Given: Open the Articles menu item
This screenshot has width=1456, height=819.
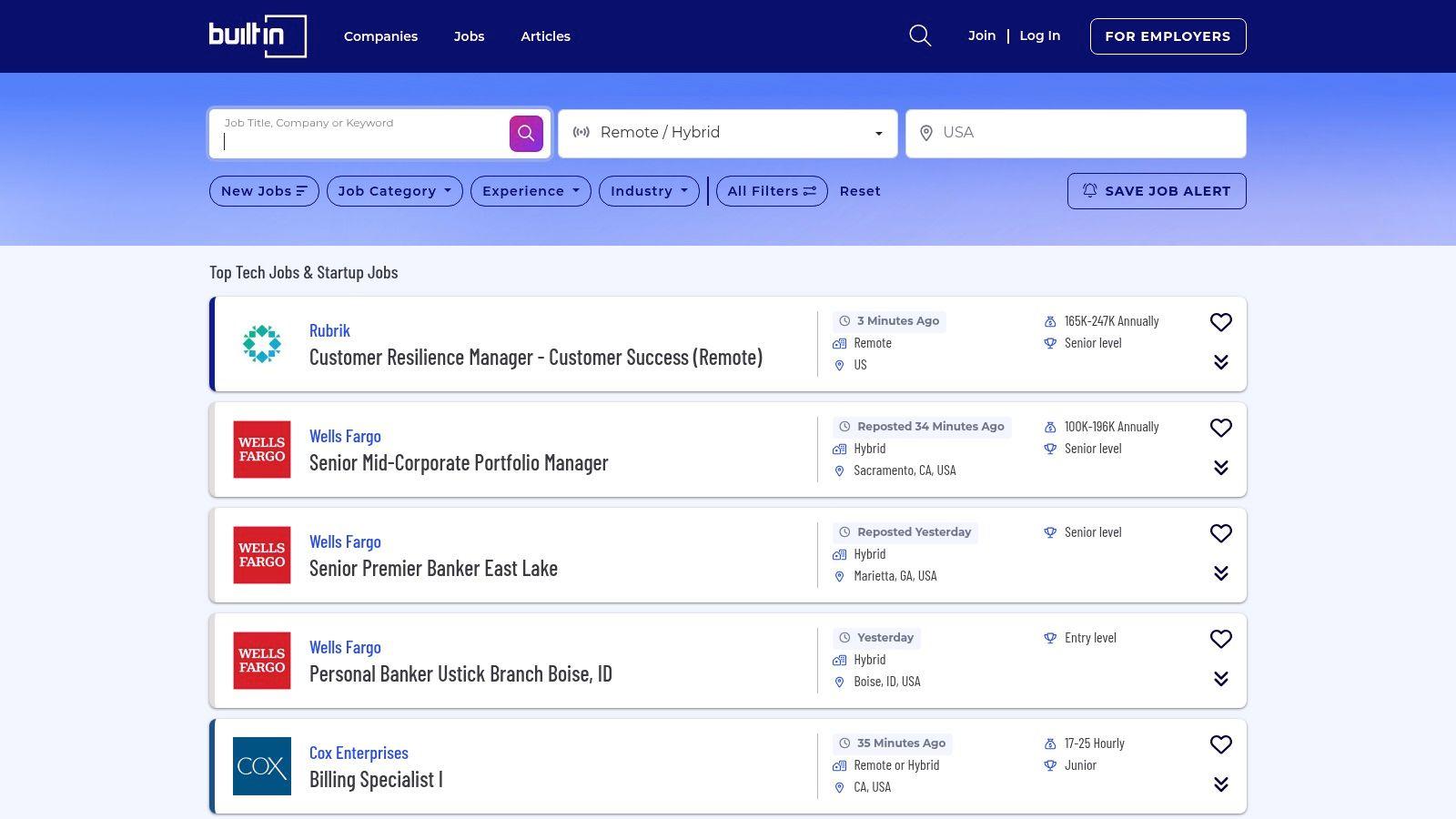Looking at the screenshot, I should [545, 36].
